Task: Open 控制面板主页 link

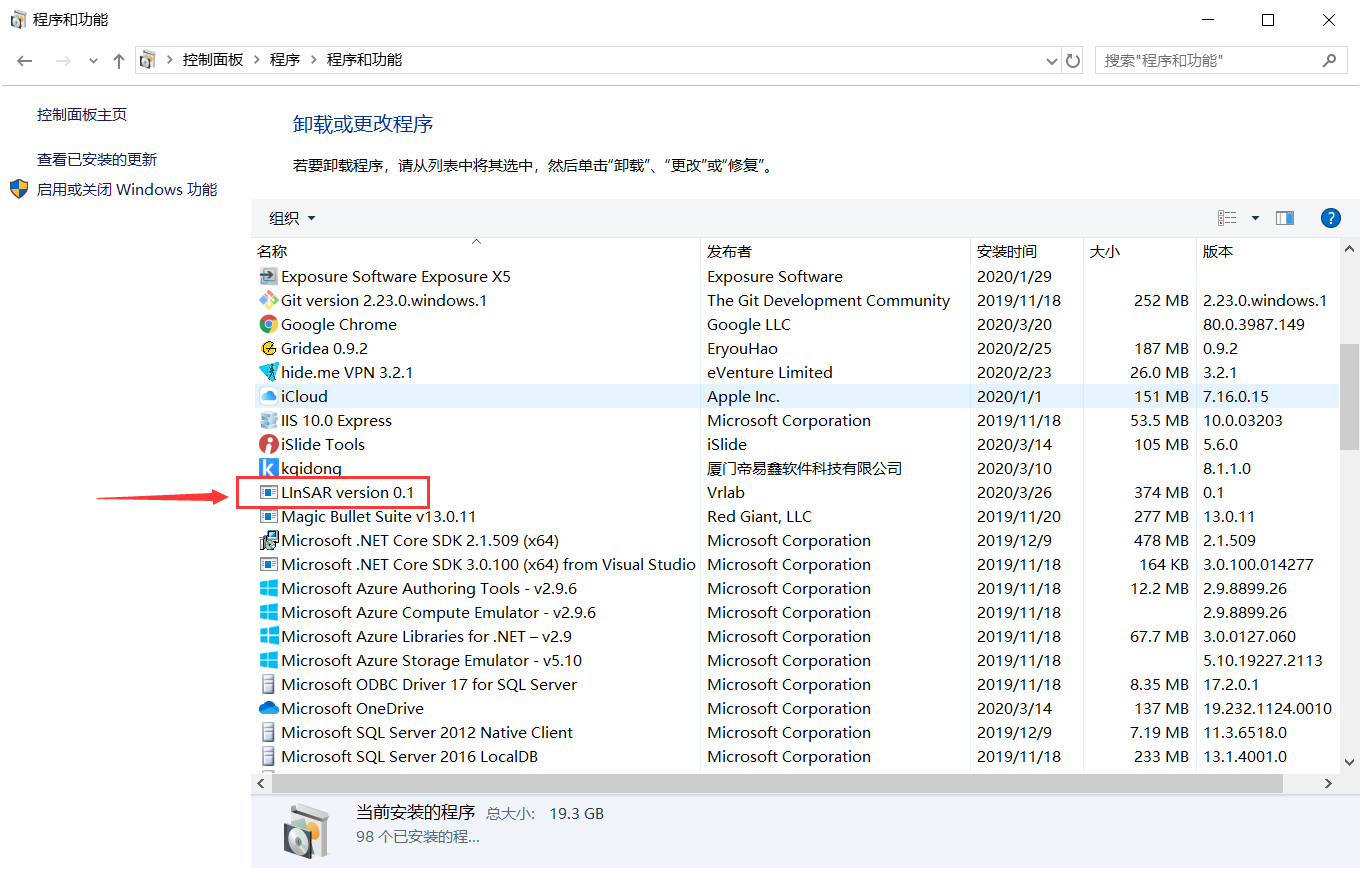Action: coord(82,115)
